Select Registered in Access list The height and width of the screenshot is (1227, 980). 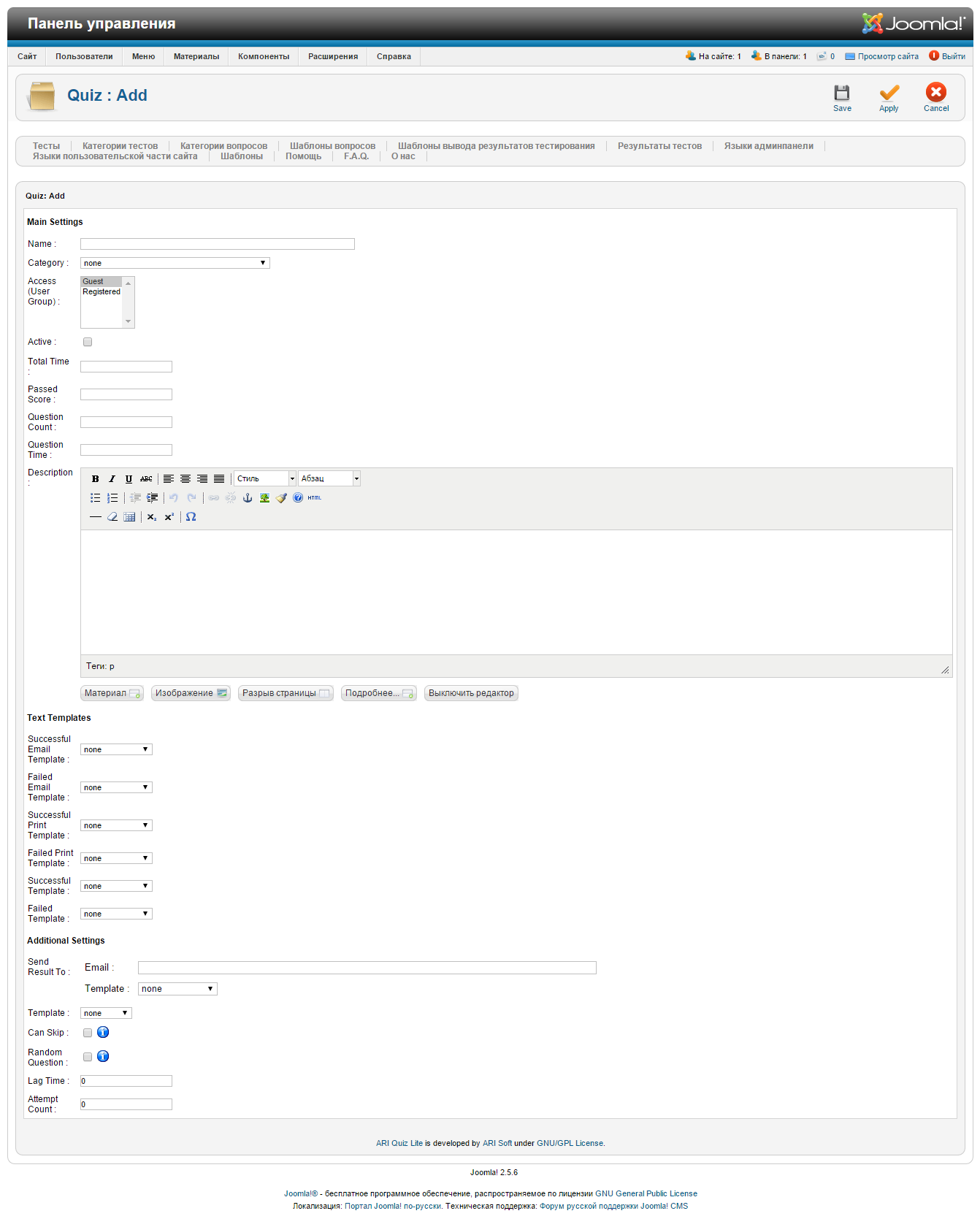102,291
